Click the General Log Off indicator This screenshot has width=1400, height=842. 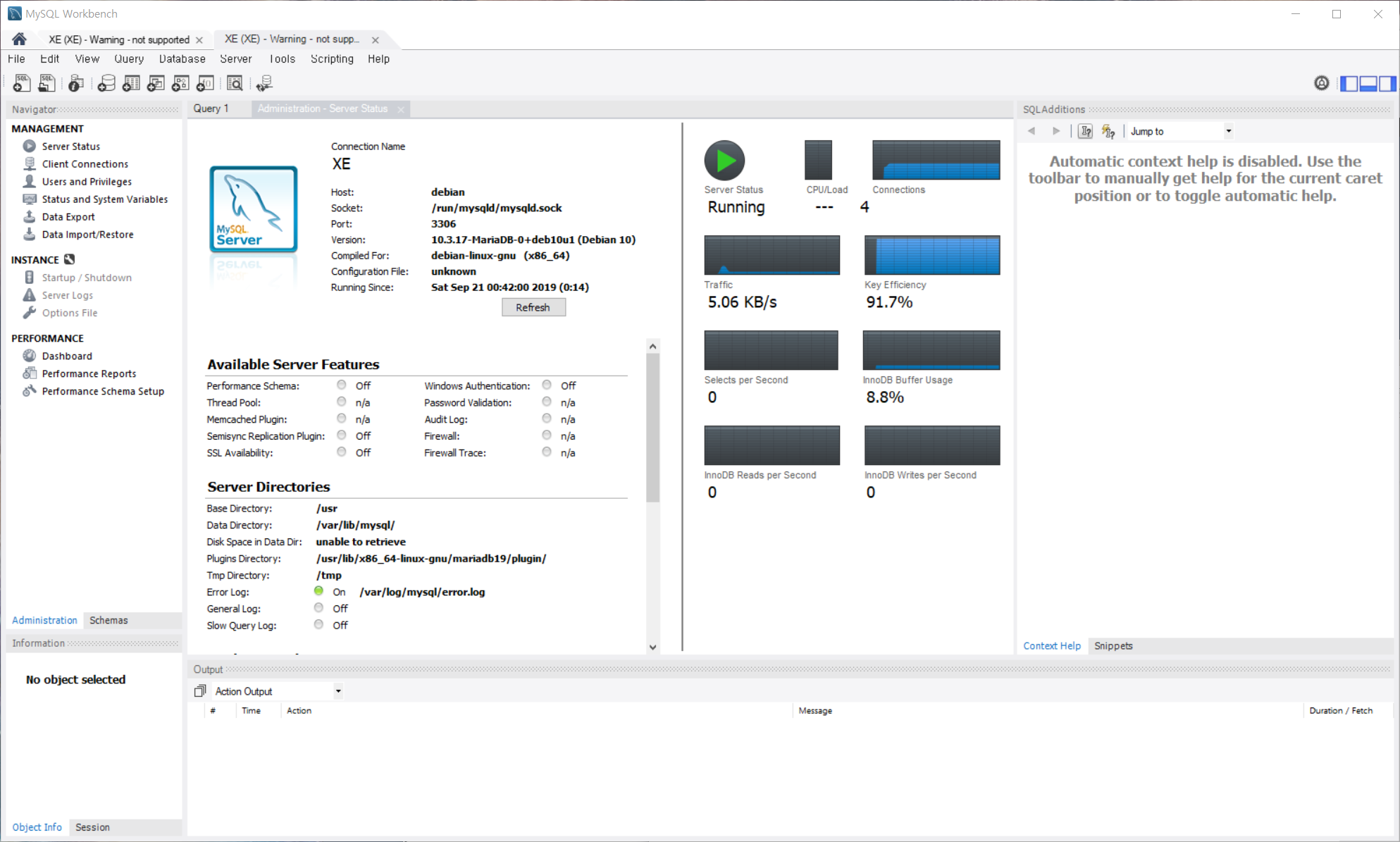coord(319,607)
